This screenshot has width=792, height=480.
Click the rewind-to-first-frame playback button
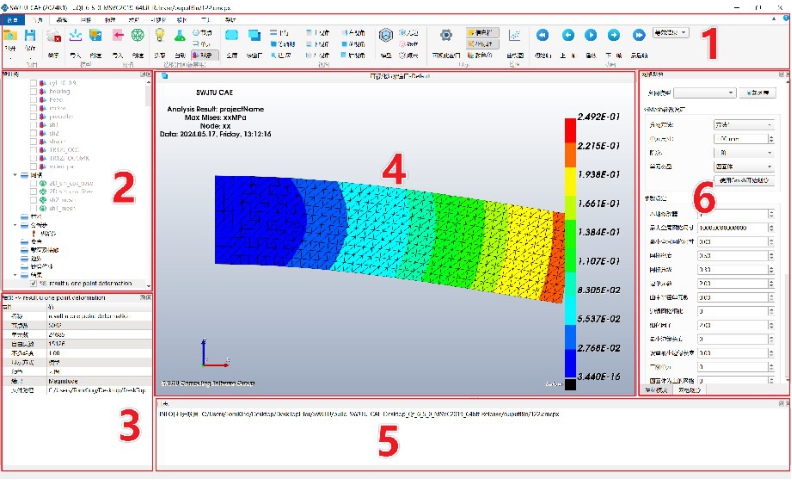click(x=542, y=35)
